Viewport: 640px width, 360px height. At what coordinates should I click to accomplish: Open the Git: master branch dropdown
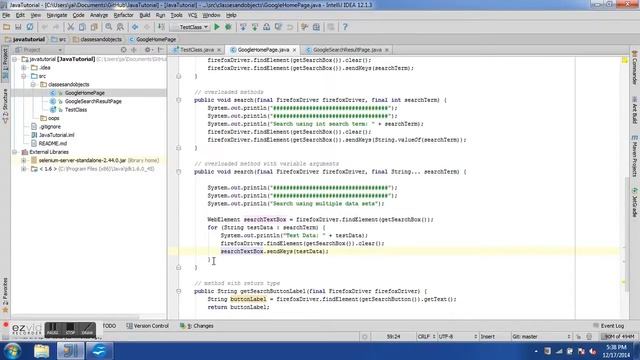pos(541,337)
